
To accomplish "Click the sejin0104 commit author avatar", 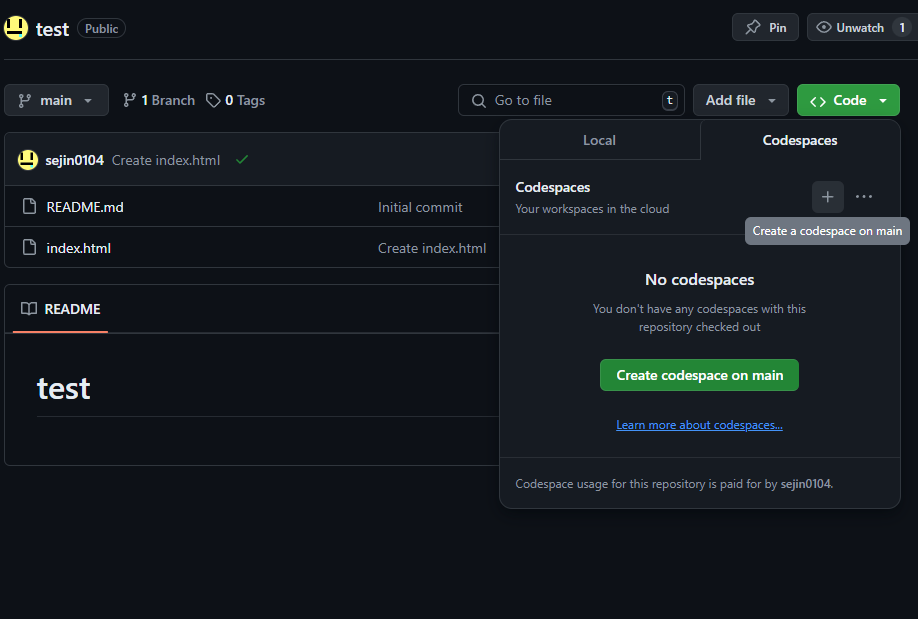I will point(28,160).
